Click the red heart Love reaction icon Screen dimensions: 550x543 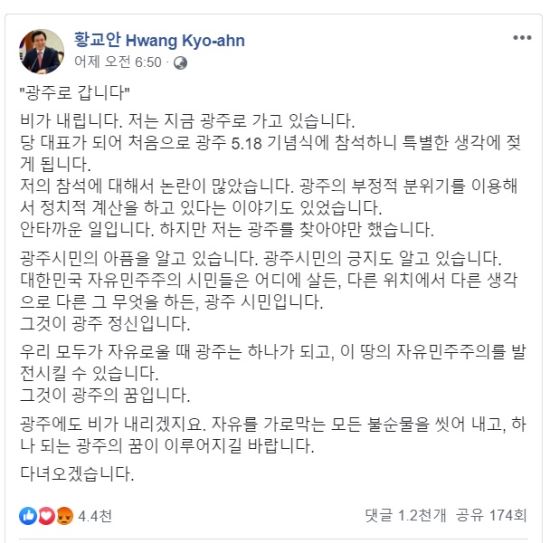pos(46,516)
